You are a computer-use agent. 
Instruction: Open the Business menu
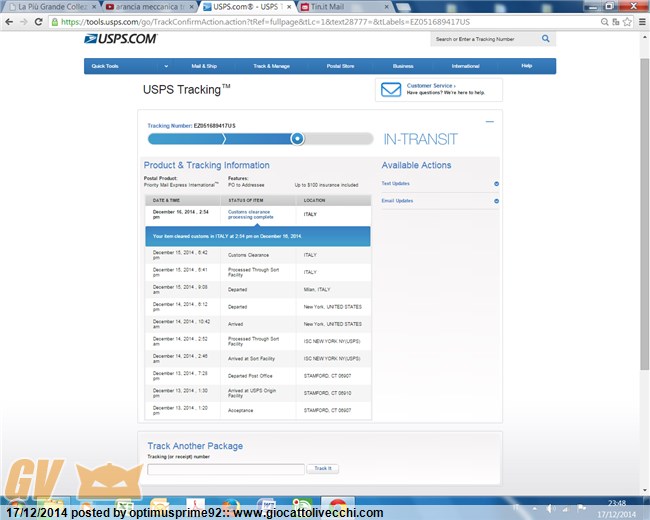[x=403, y=66]
